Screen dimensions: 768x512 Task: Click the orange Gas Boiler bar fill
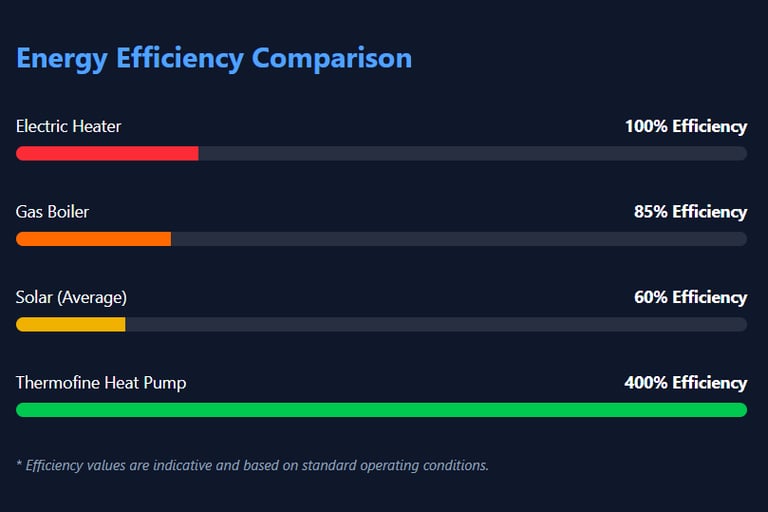[93, 239]
